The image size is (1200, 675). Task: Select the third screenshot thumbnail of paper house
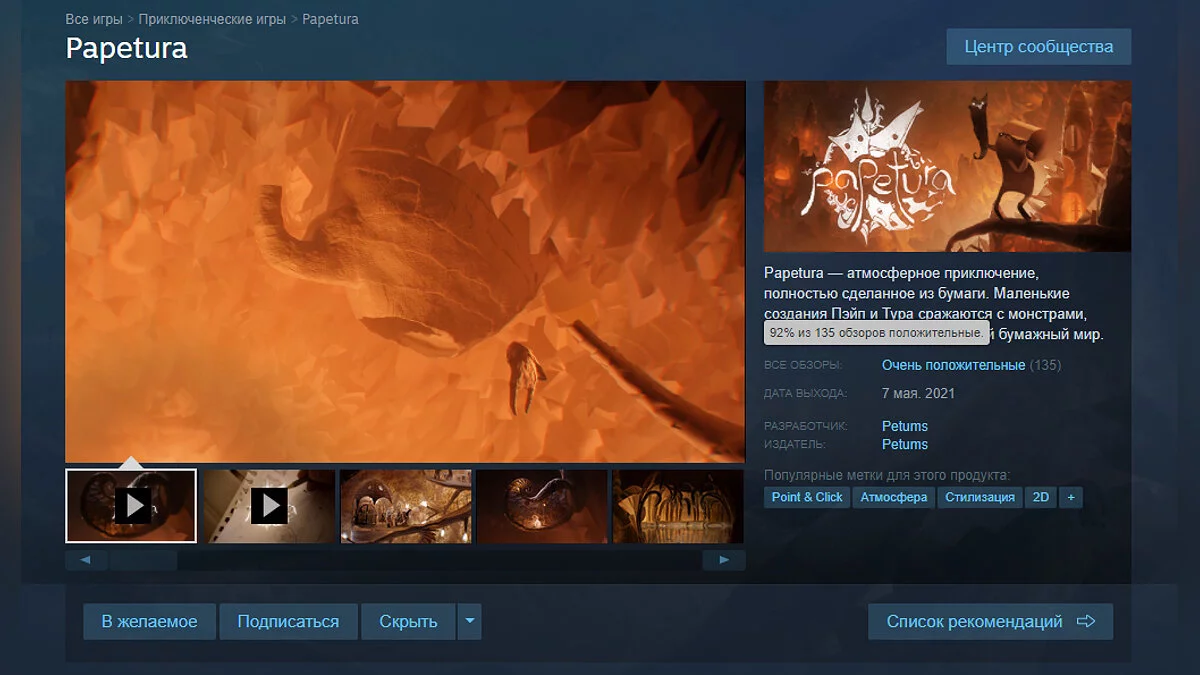pyautogui.click(x=405, y=506)
